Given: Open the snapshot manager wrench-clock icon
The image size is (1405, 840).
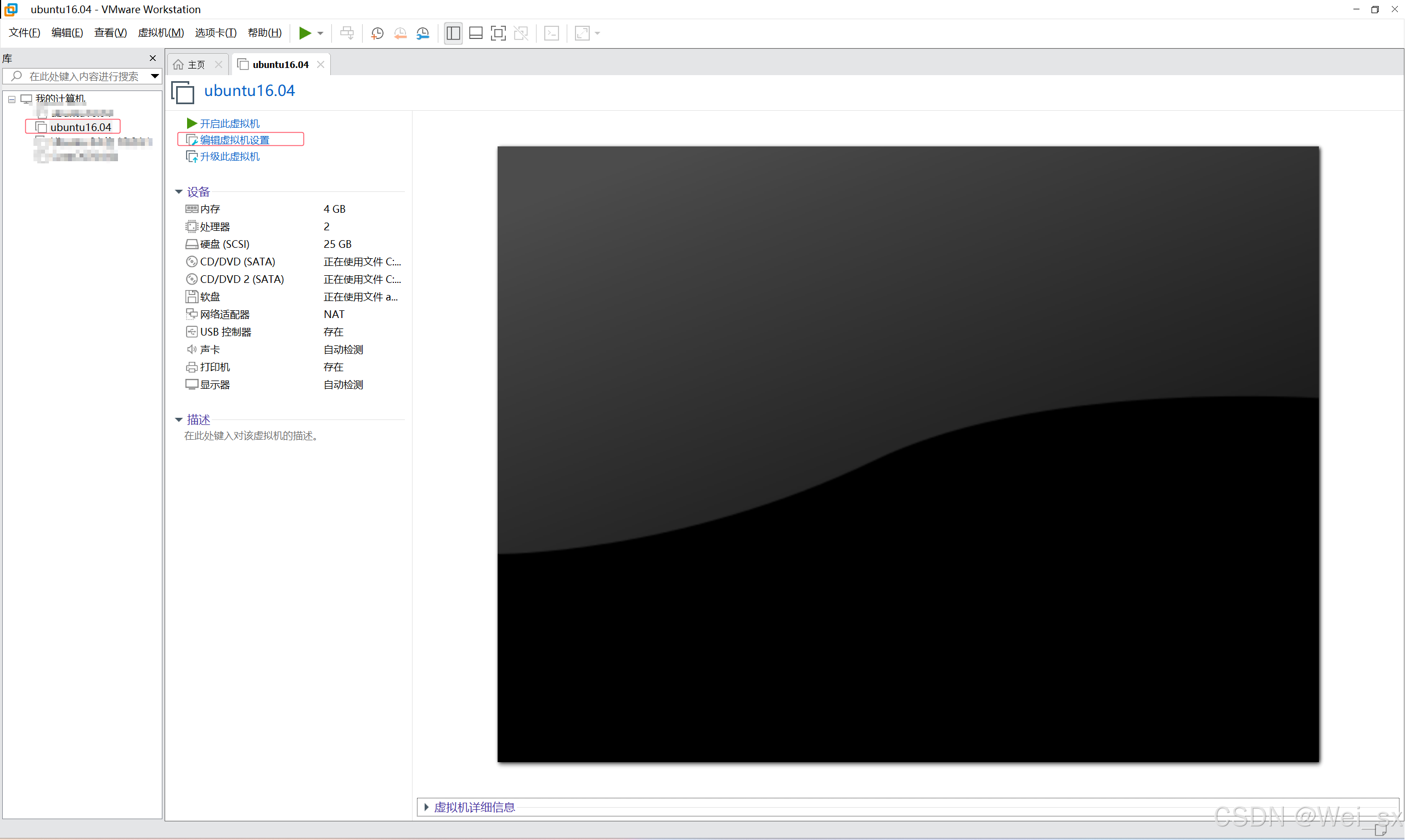Looking at the screenshot, I should point(423,33).
